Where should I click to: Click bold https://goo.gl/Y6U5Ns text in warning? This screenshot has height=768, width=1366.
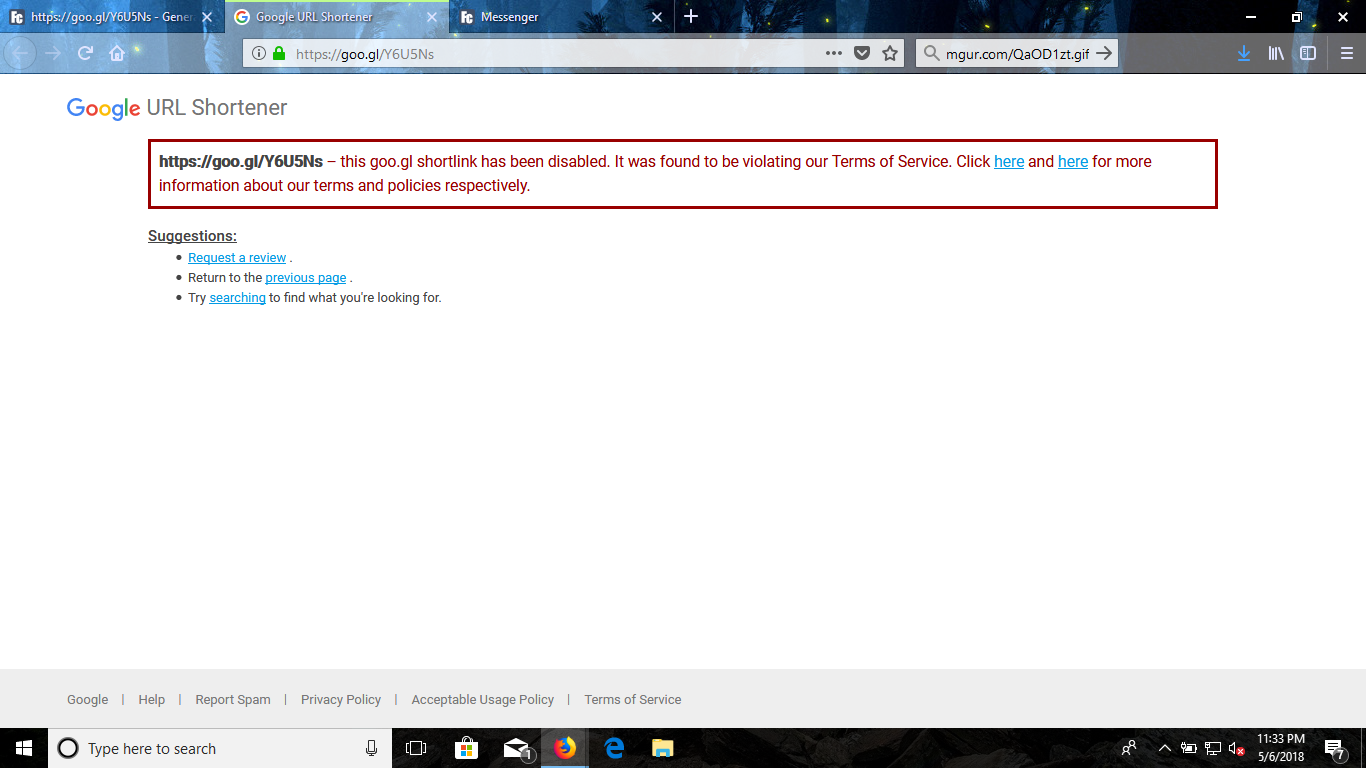click(x=241, y=161)
